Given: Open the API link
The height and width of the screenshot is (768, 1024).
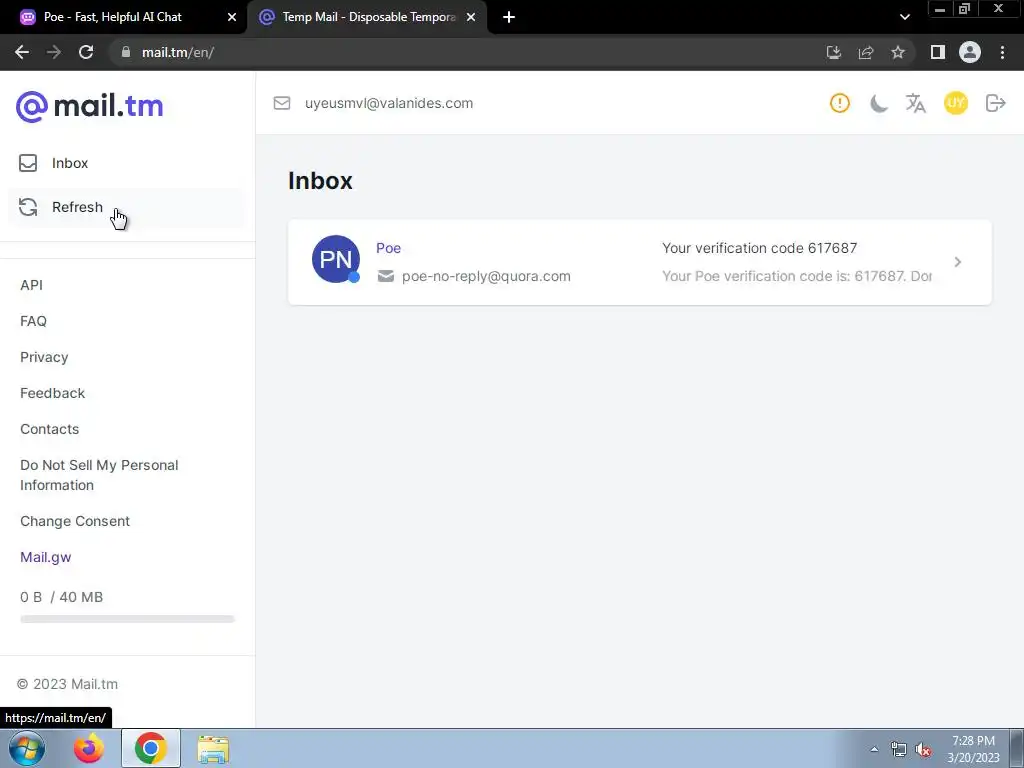Looking at the screenshot, I should 31,285.
